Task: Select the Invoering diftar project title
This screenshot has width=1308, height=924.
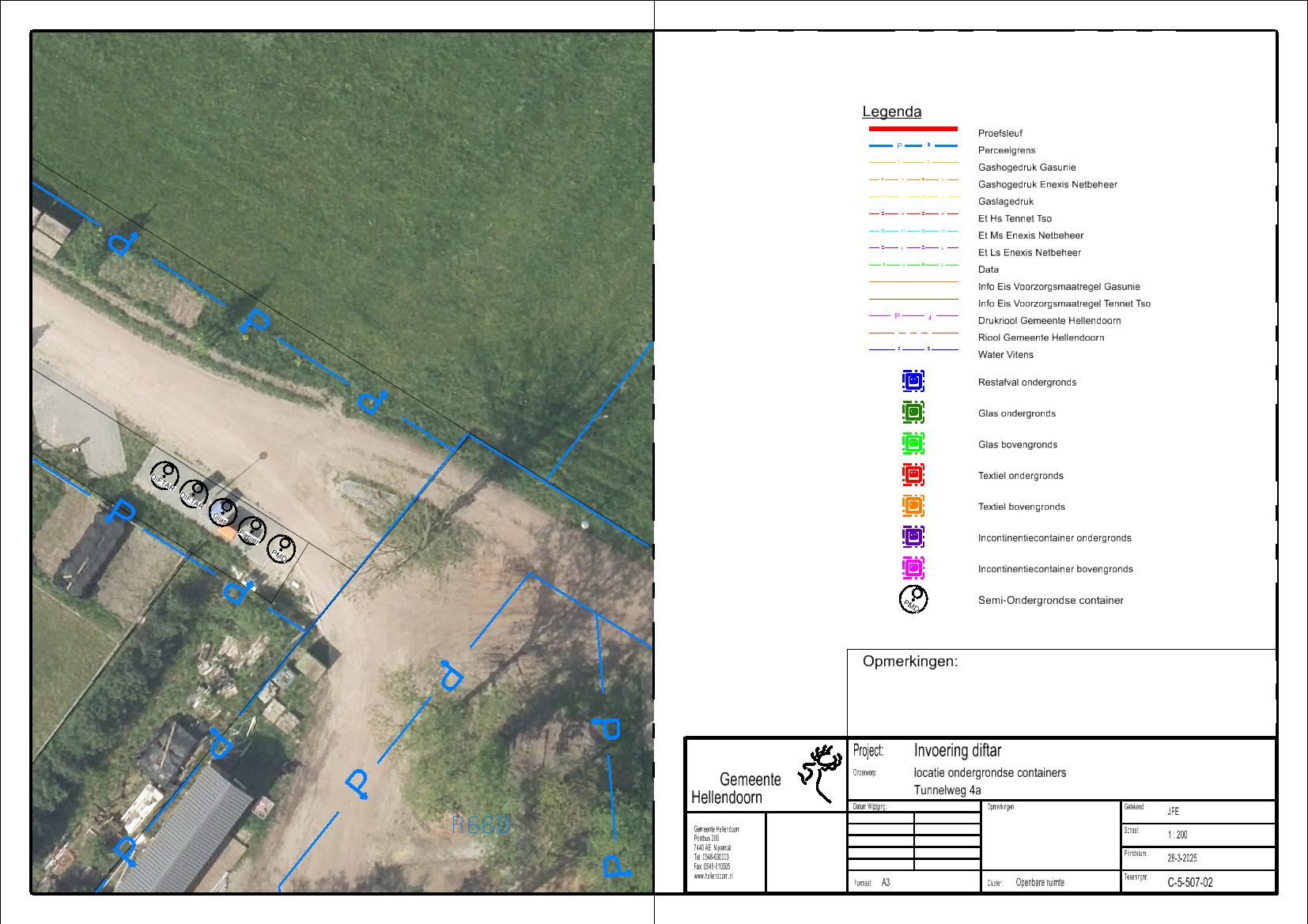Action: (x=957, y=750)
